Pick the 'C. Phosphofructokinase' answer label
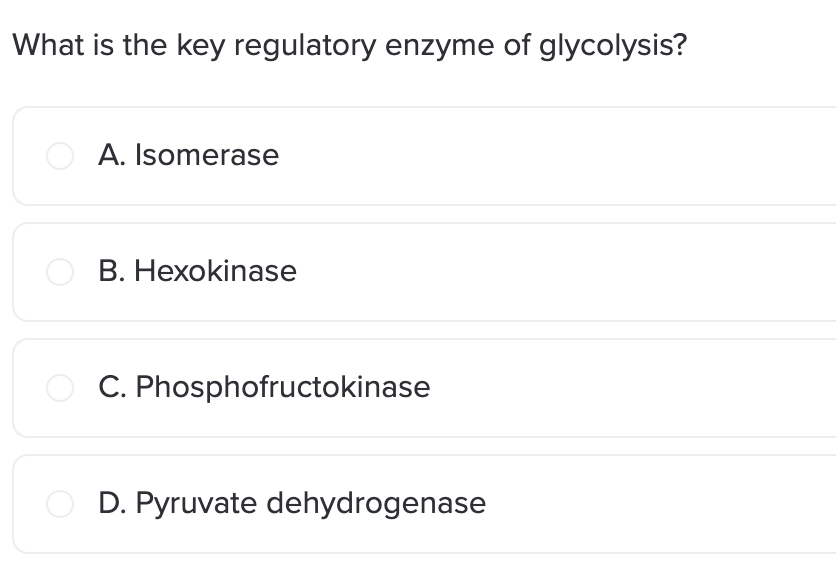Image resolution: width=836 pixels, height=566 pixels. click(264, 387)
